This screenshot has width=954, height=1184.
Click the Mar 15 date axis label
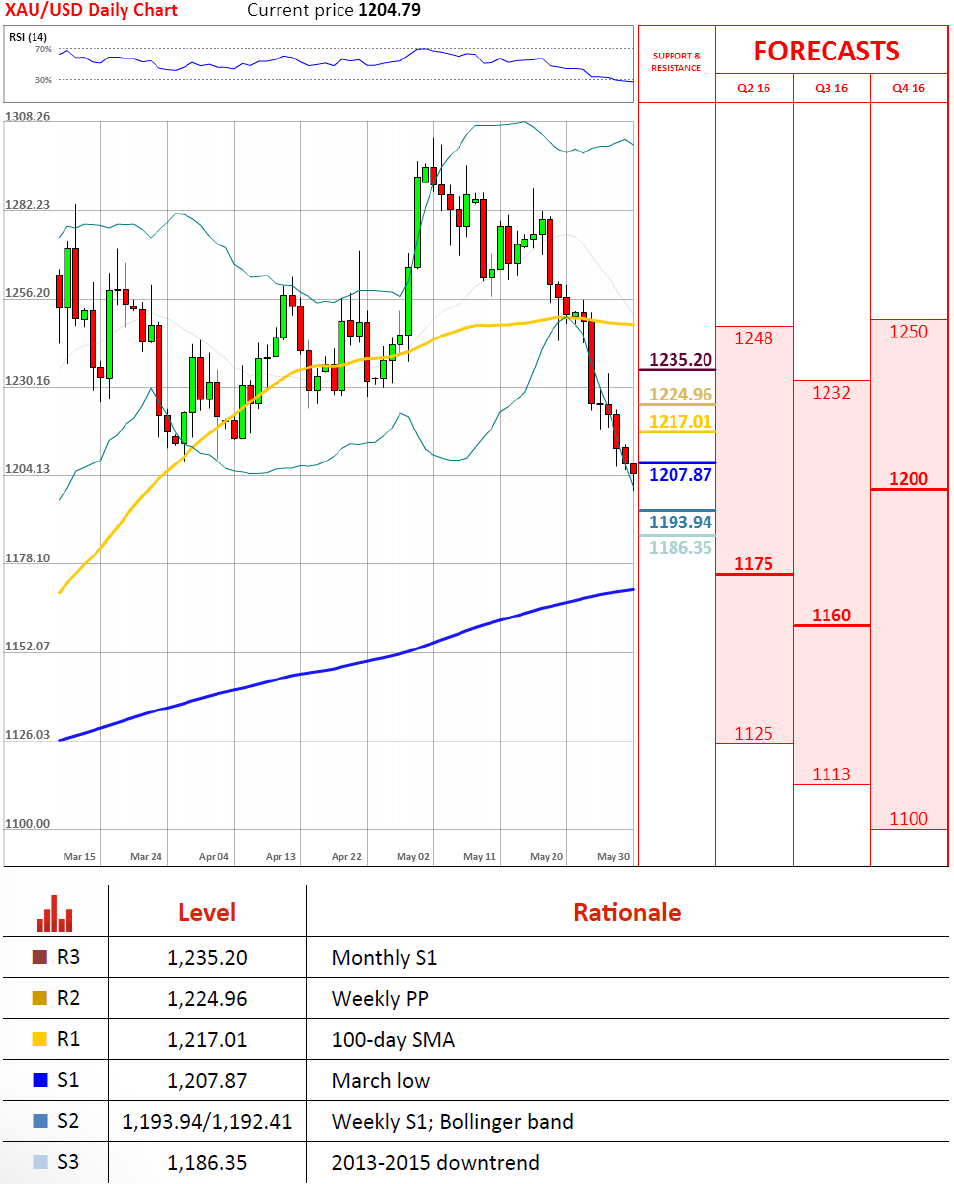(79, 856)
